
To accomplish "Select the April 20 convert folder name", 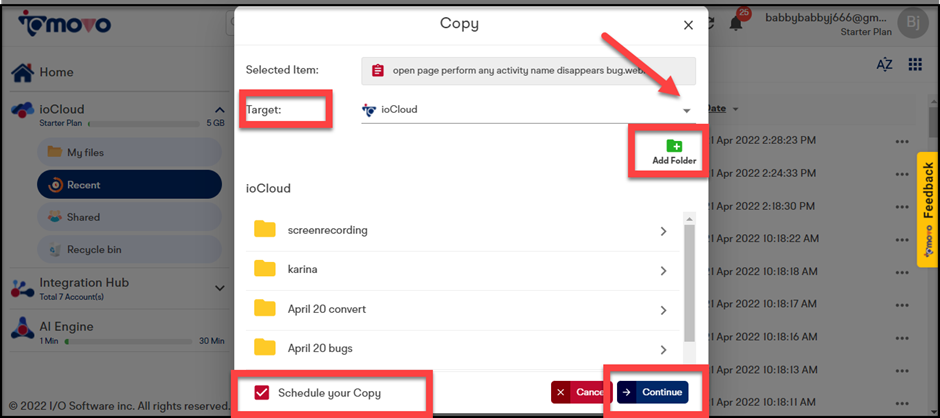I will (x=327, y=309).
